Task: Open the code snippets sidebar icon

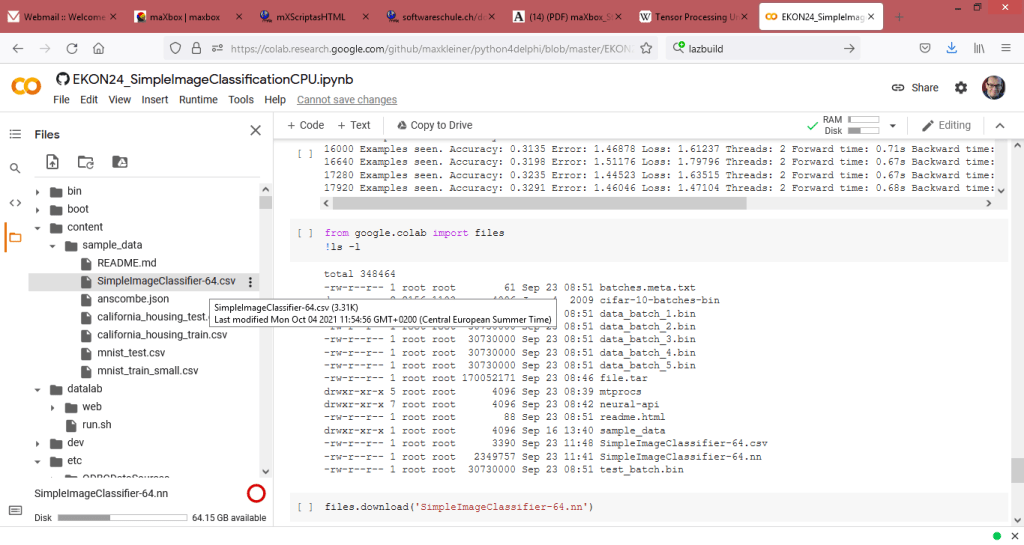Action: 15,203
